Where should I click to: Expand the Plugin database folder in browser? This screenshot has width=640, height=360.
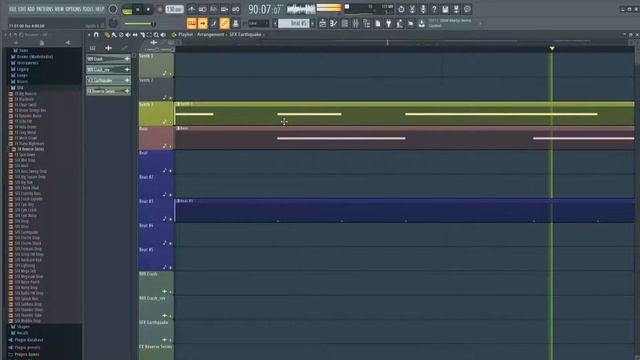tap(26, 340)
